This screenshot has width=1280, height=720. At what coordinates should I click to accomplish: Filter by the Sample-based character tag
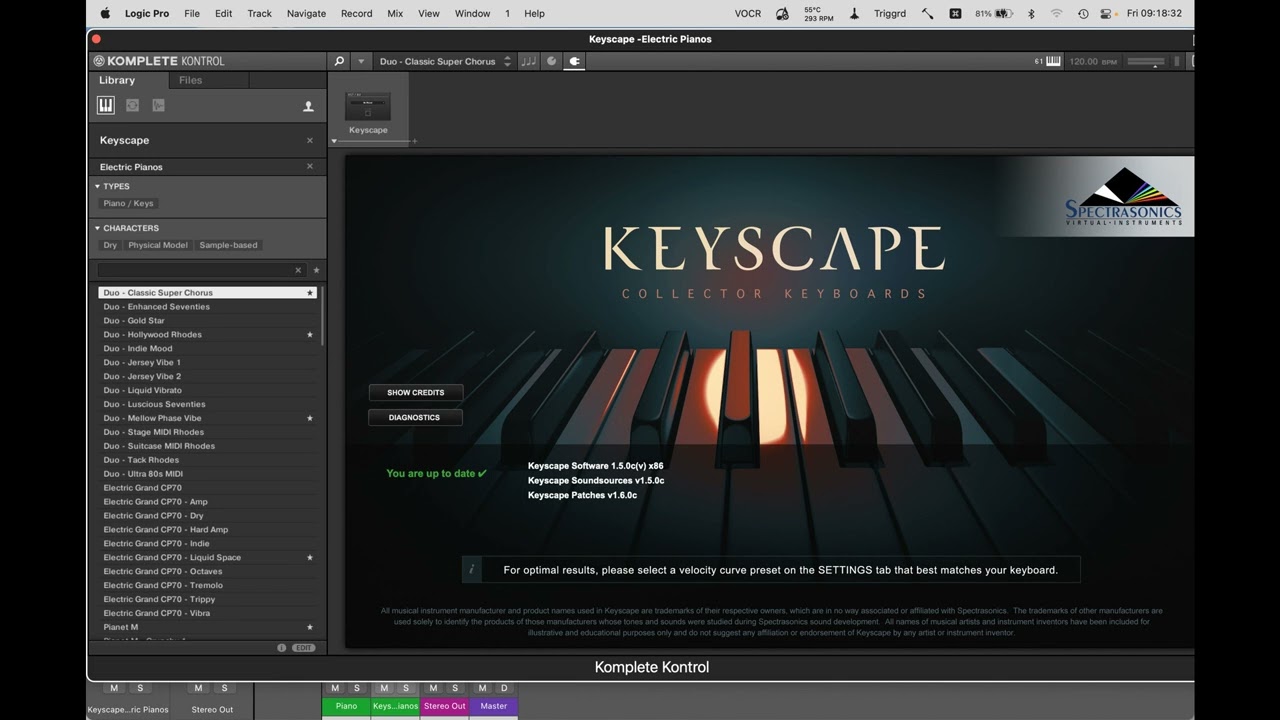[228, 245]
